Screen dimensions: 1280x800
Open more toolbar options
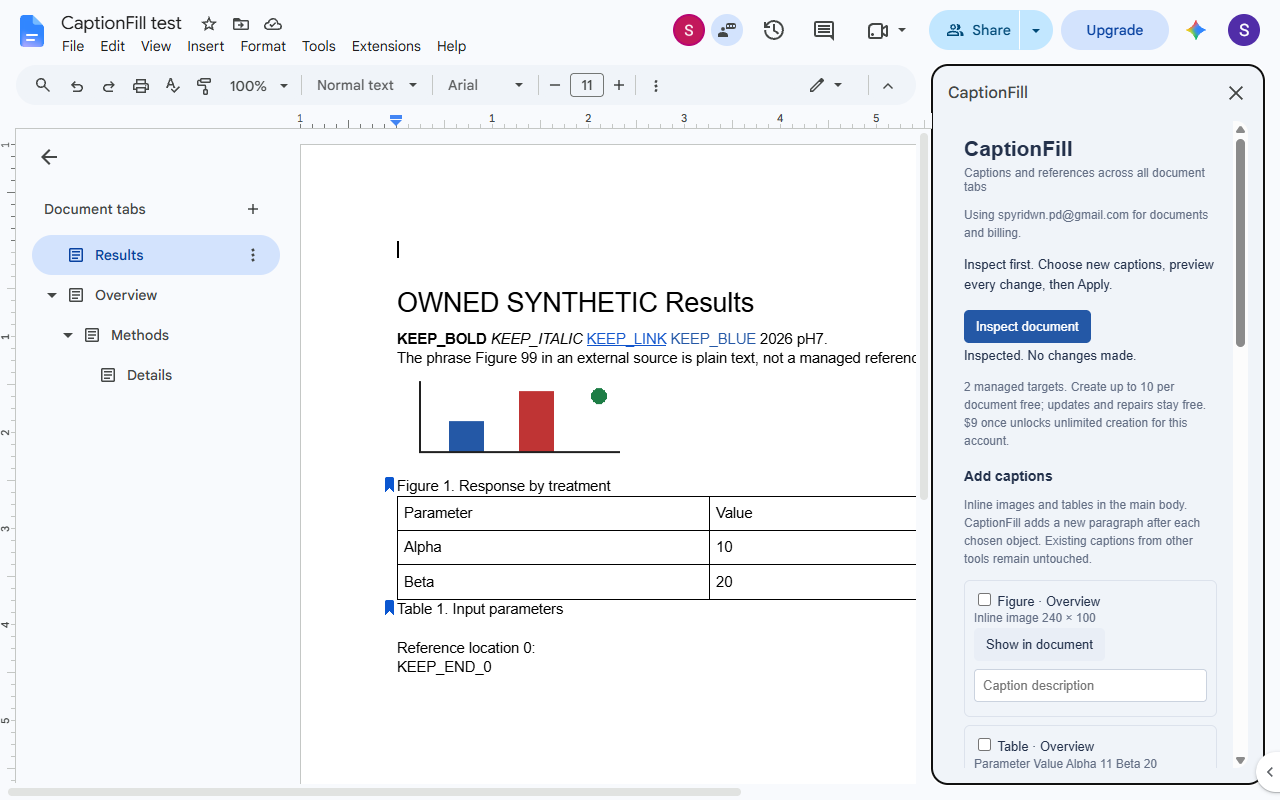[656, 86]
